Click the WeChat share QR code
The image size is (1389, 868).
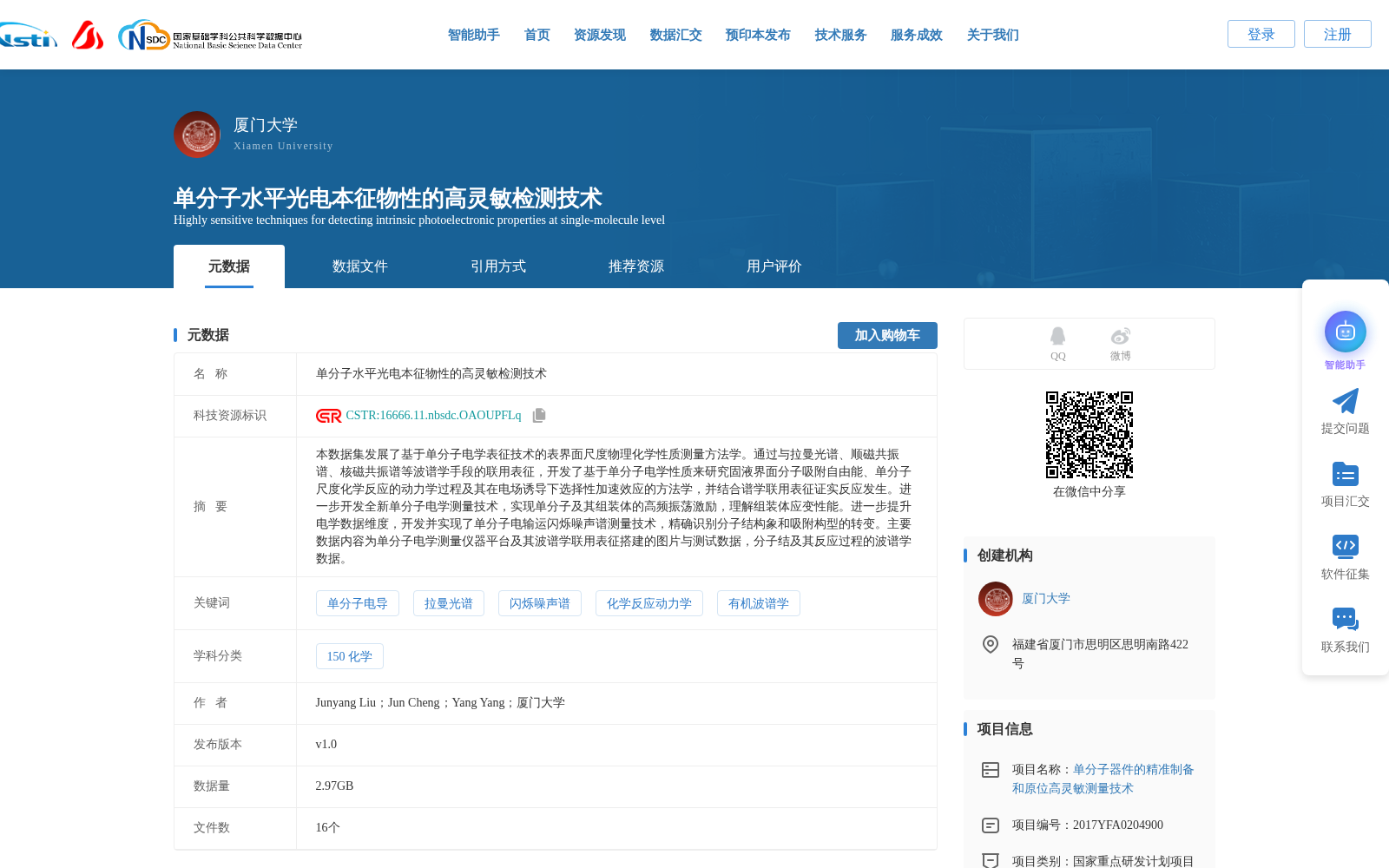point(1089,435)
